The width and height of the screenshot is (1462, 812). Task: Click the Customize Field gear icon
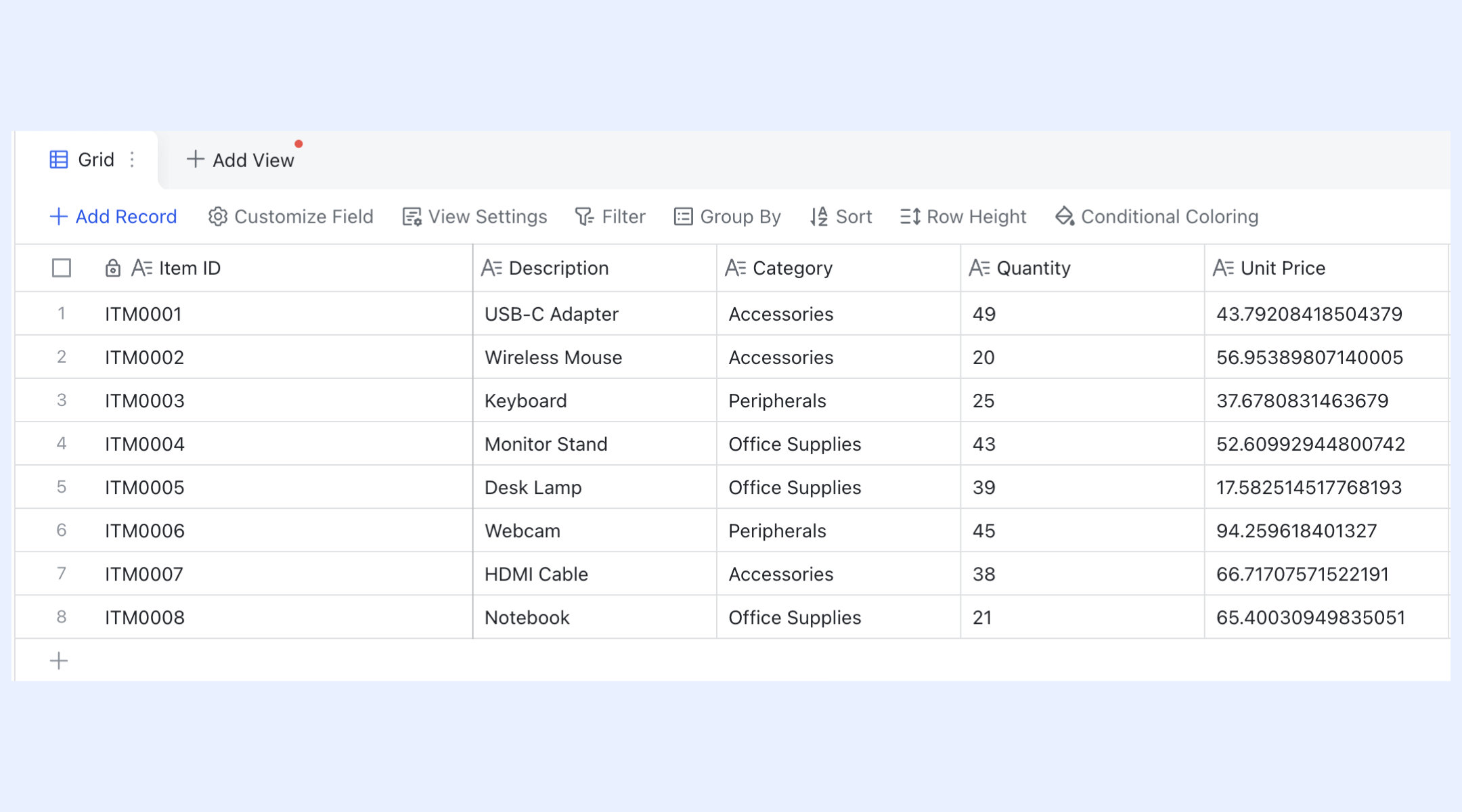pos(217,217)
